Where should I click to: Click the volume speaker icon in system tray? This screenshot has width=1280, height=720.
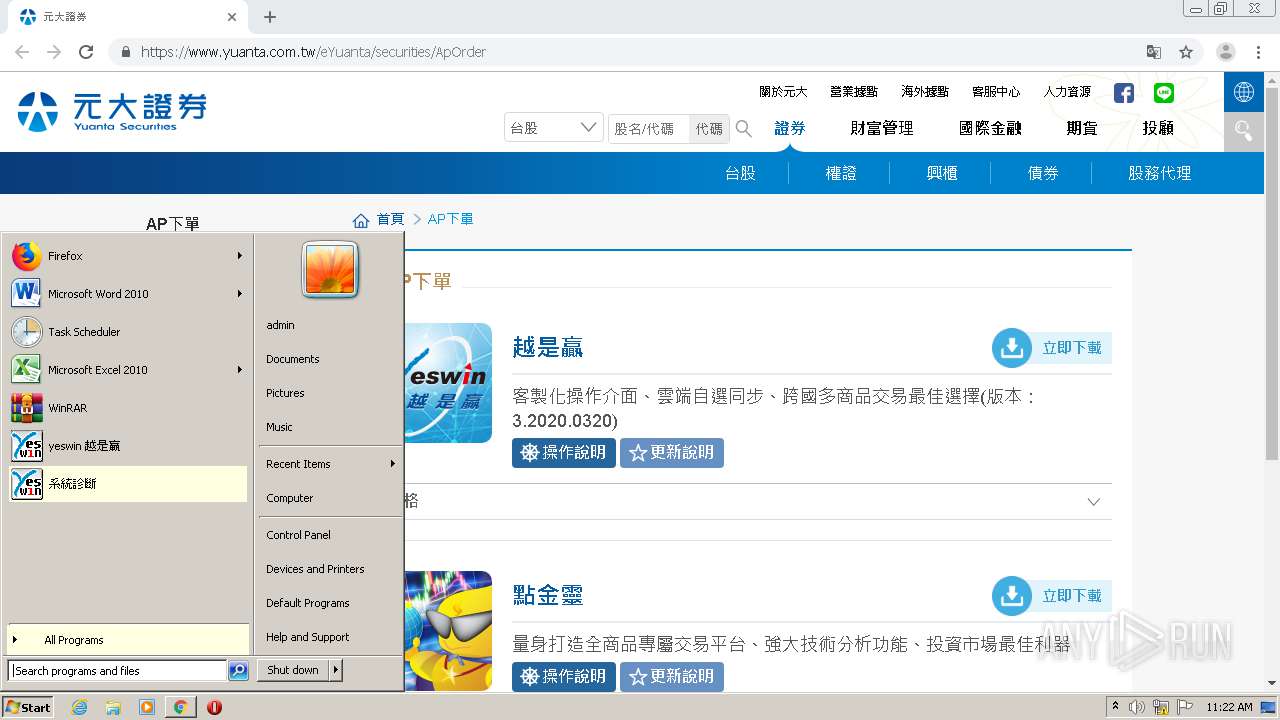1136,707
